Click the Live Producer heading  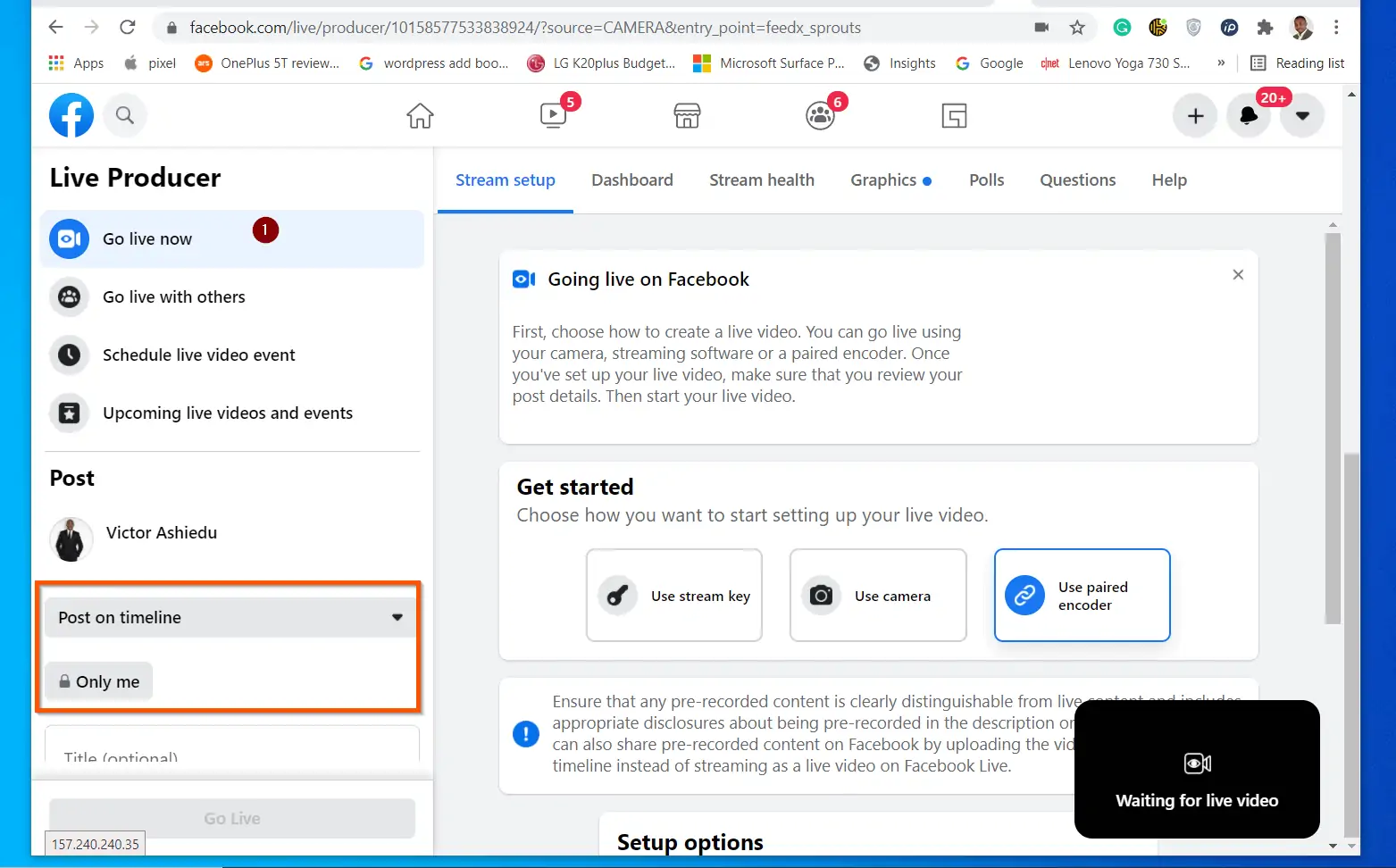pos(135,178)
